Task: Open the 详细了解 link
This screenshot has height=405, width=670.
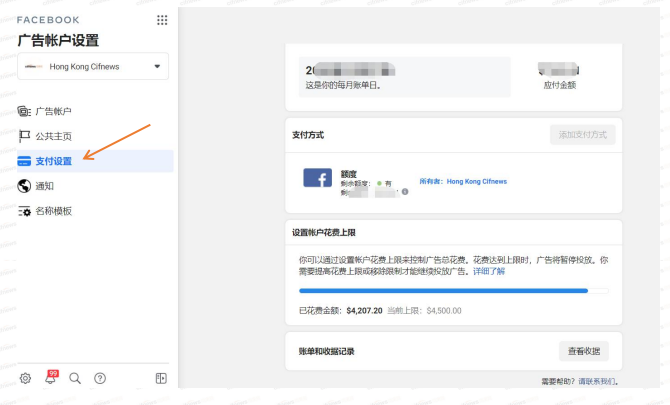Action: click(489, 271)
